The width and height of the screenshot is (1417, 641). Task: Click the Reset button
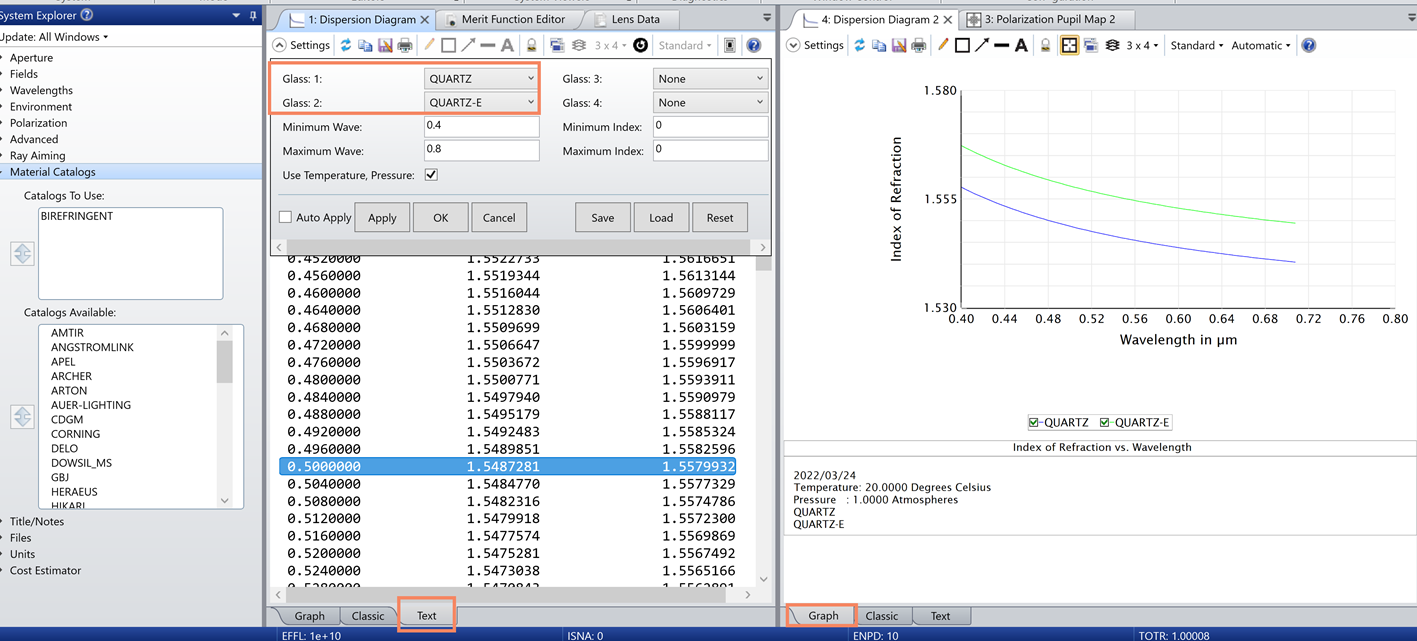(720, 217)
